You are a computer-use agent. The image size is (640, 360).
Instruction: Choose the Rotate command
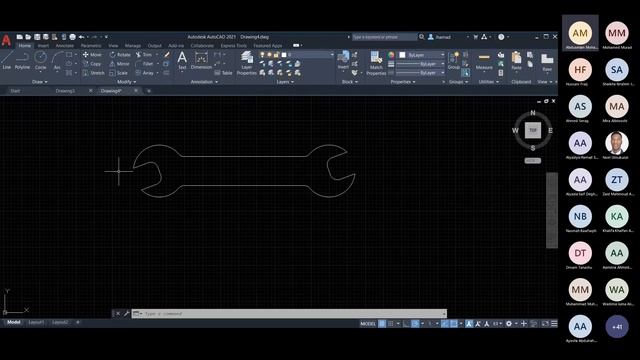[x=120, y=55]
